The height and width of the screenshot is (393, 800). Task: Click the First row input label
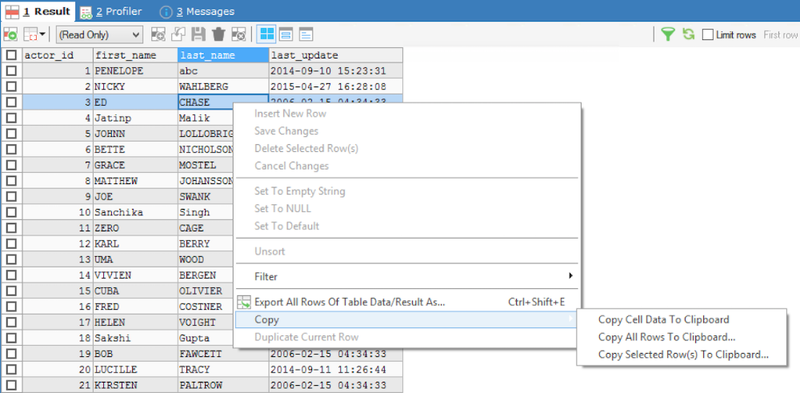click(781, 35)
